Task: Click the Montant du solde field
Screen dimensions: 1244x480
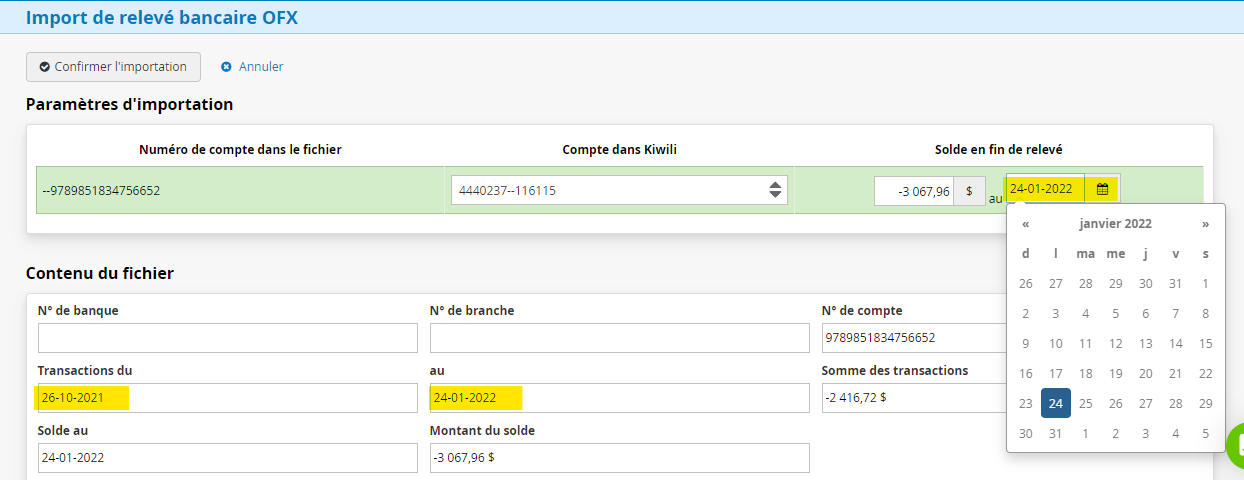Action: (619, 458)
